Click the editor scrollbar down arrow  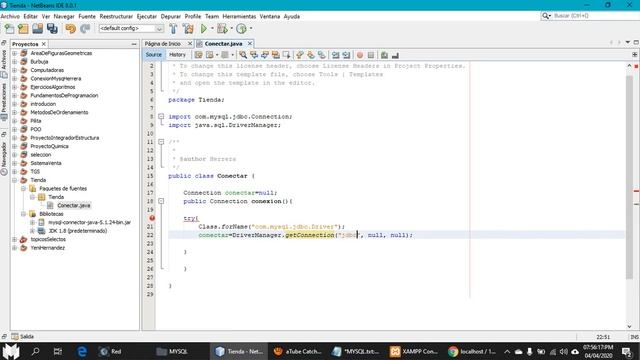(629, 327)
